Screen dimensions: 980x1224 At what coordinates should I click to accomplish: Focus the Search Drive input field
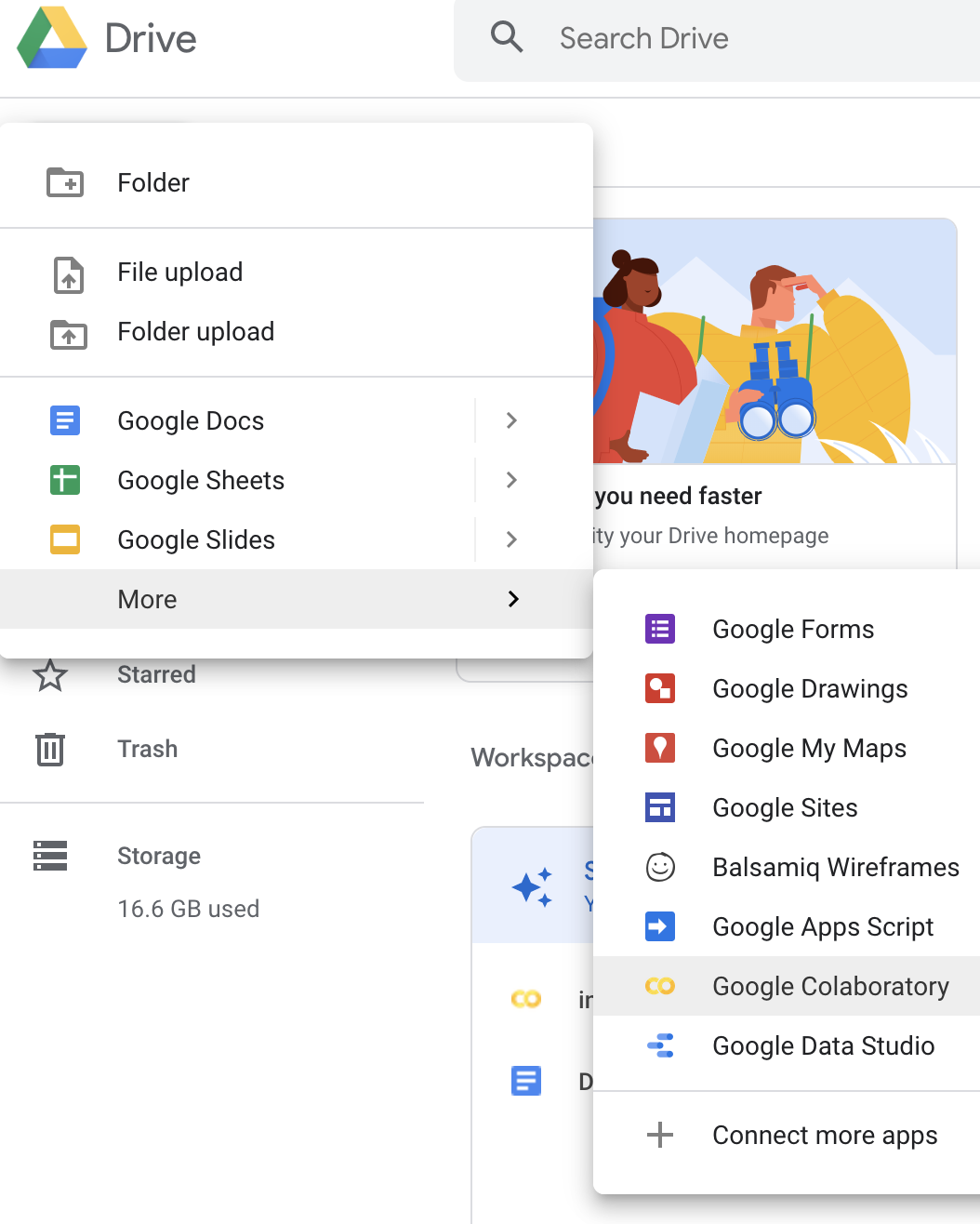pos(716,39)
